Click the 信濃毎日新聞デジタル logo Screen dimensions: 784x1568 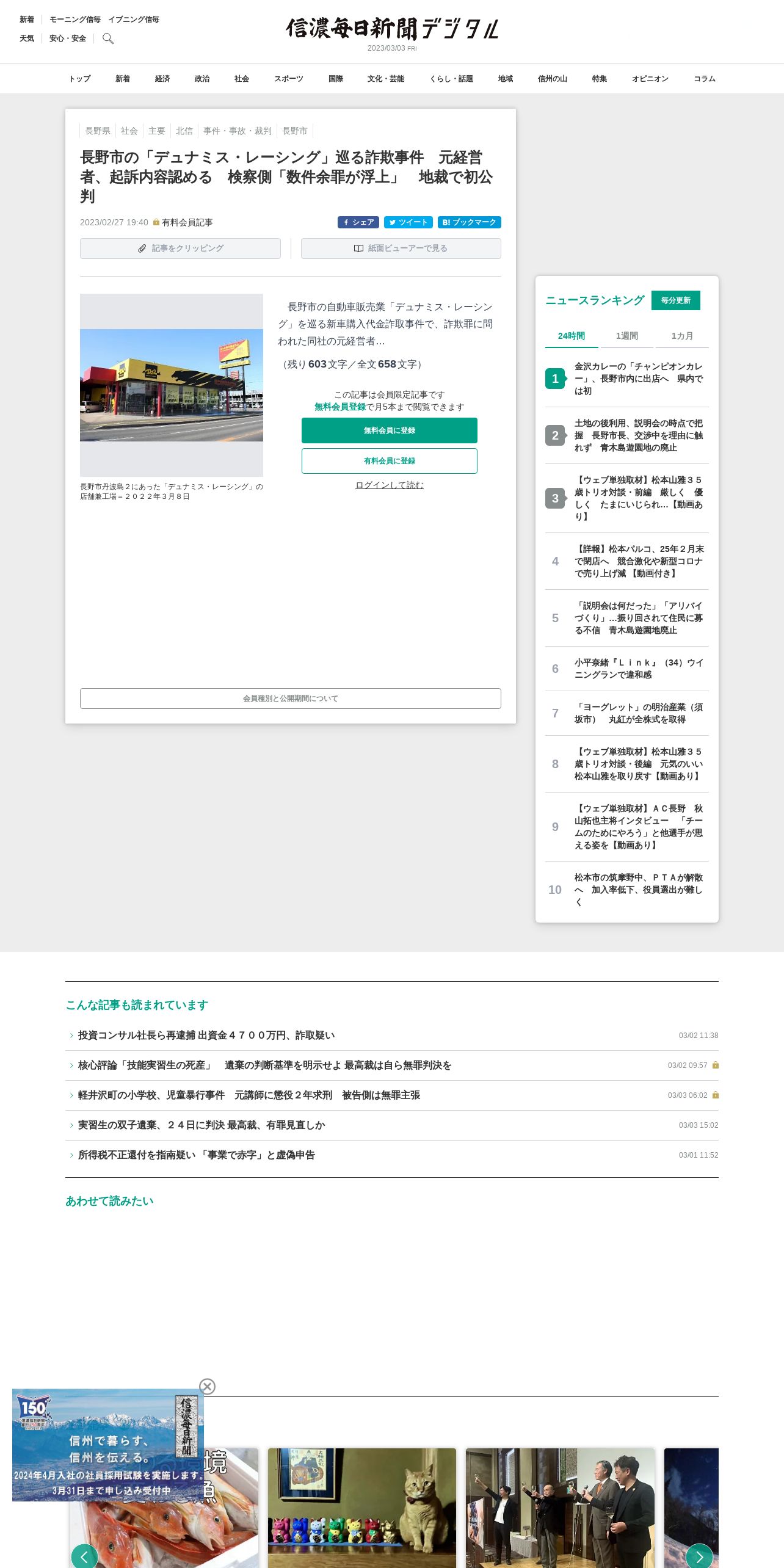pos(392,29)
